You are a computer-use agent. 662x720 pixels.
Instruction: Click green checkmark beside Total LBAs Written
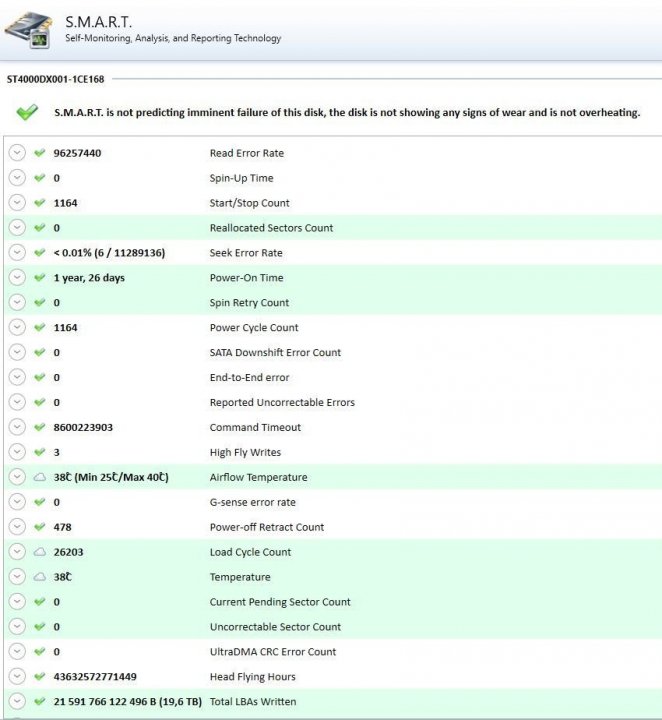[40, 702]
